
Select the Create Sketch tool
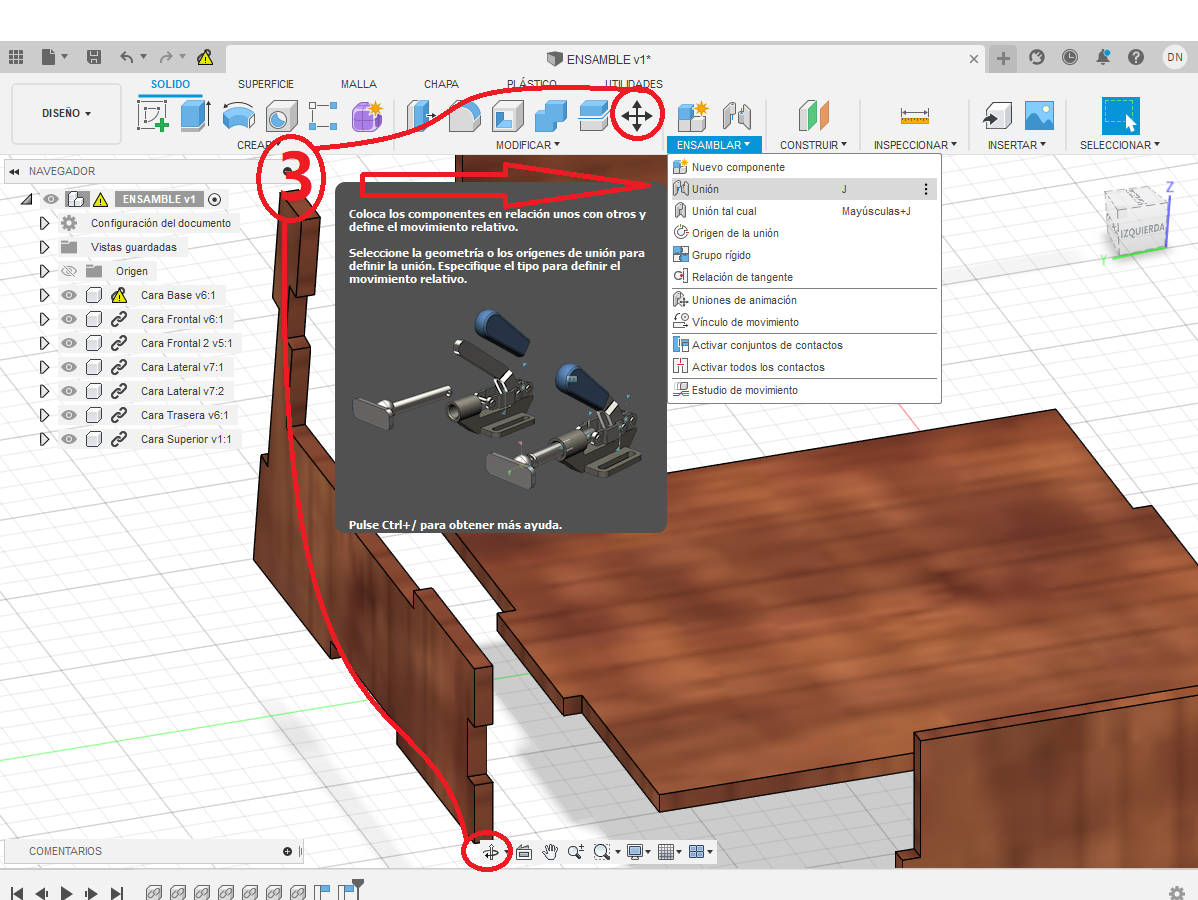coord(153,116)
